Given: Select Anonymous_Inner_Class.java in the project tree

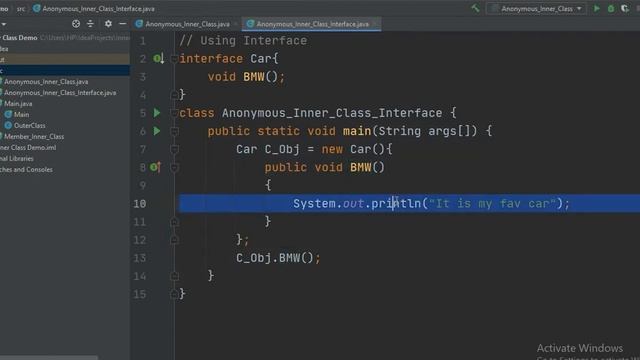Looking at the screenshot, I should 46,82.
